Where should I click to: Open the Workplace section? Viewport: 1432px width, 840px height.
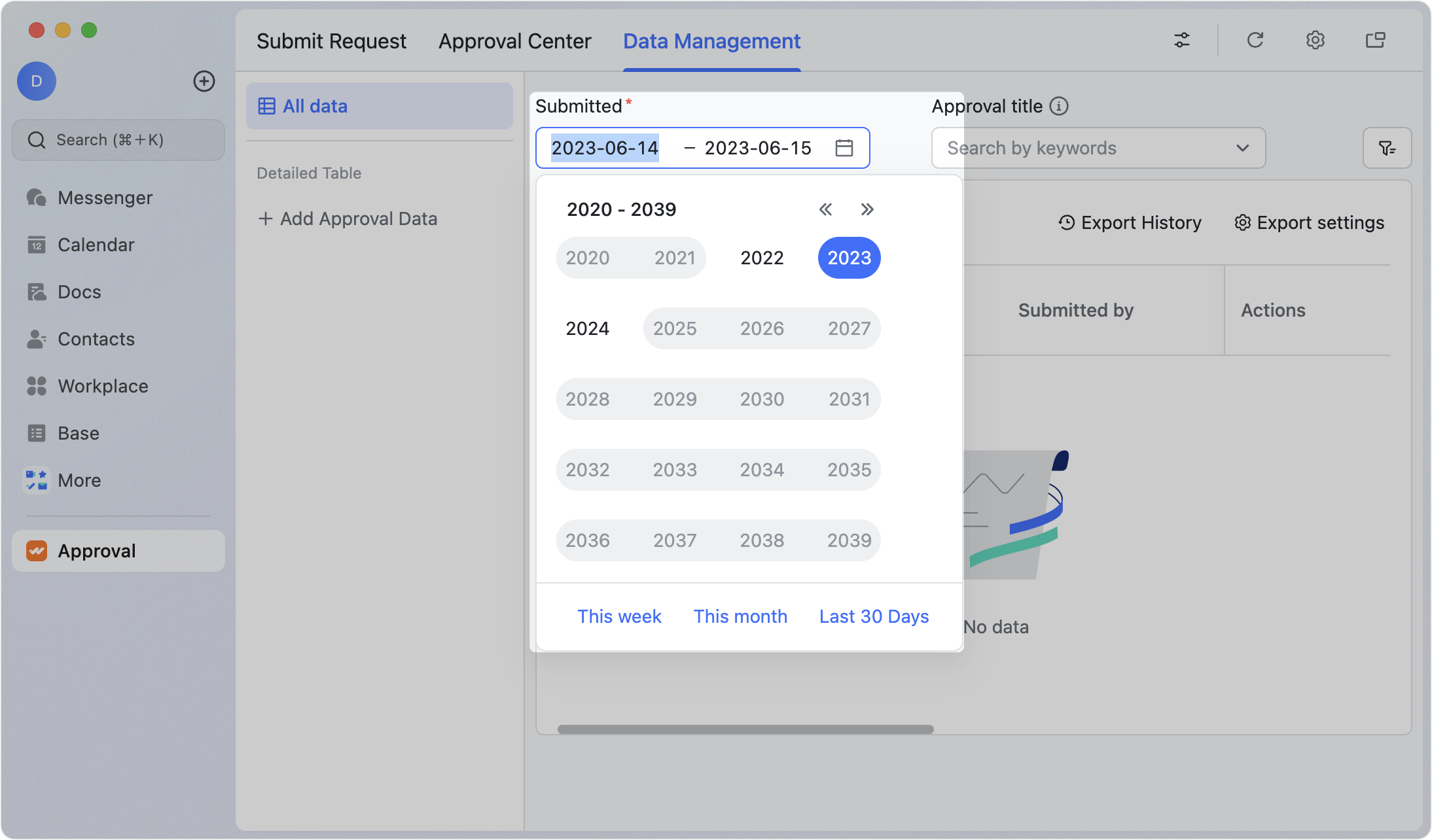coord(102,386)
